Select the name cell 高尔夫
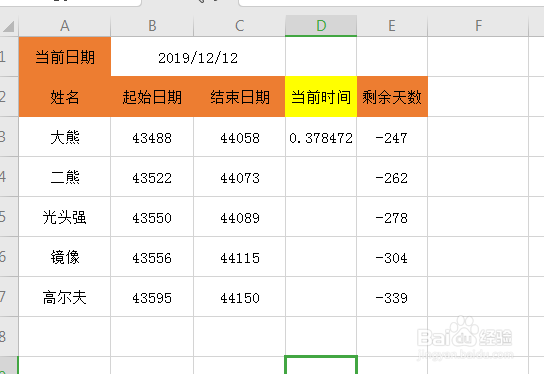Screen dimensions: 544x374 (65, 297)
